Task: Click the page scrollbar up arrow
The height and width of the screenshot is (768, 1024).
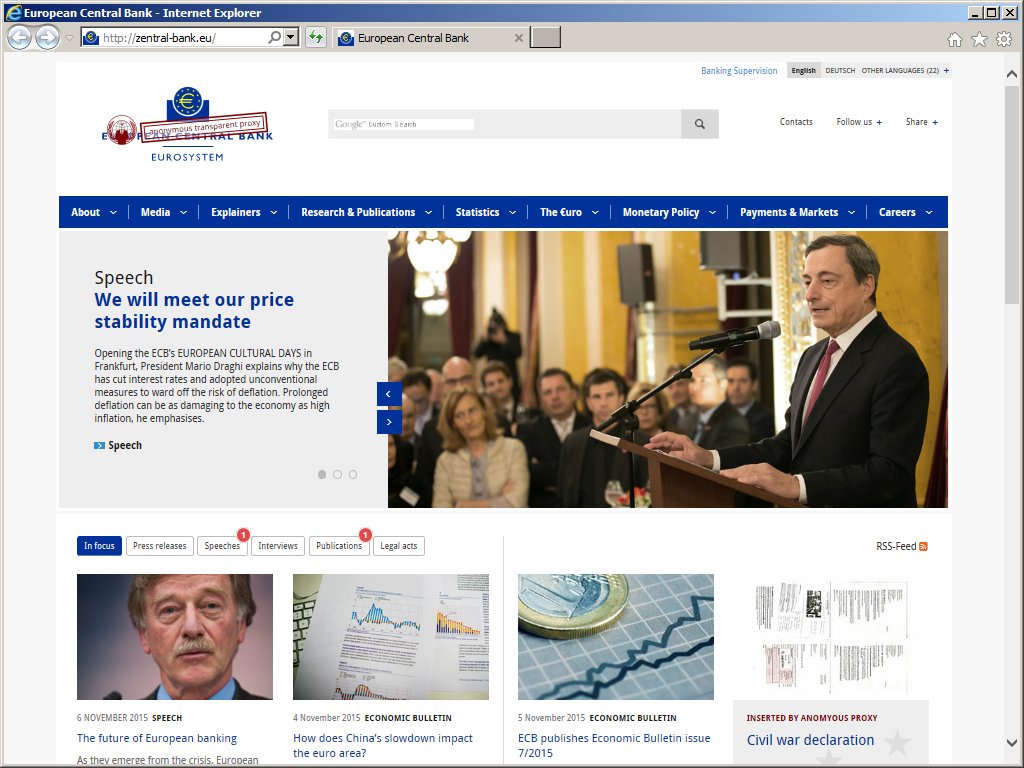Action: pyautogui.click(x=1012, y=74)
